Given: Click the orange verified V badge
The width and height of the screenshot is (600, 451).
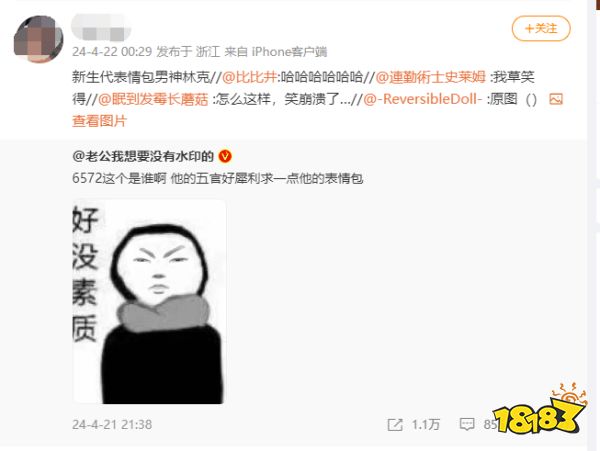Looking at the screenshot, I should point(225,156).
